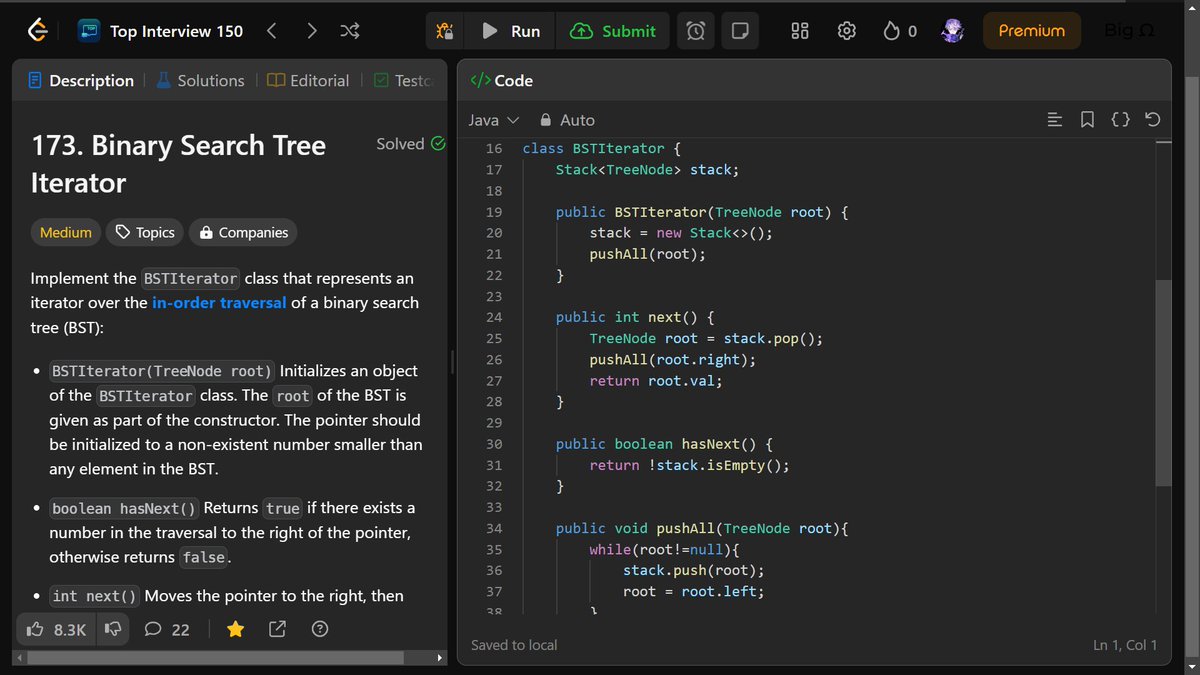Open the 22 comments
The height and width of the screenshot is (675, 1200).
[x=167, y=629]
